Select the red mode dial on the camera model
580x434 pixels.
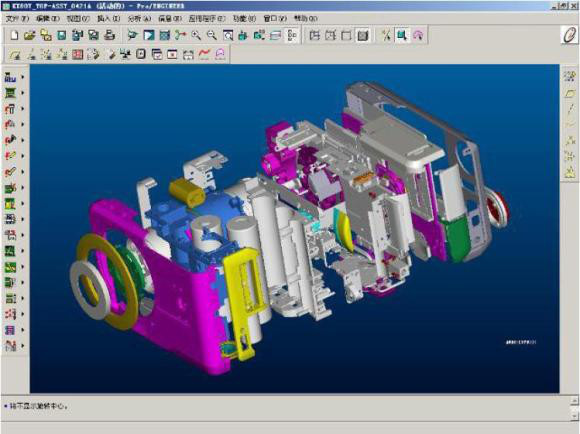pos(499,208)
